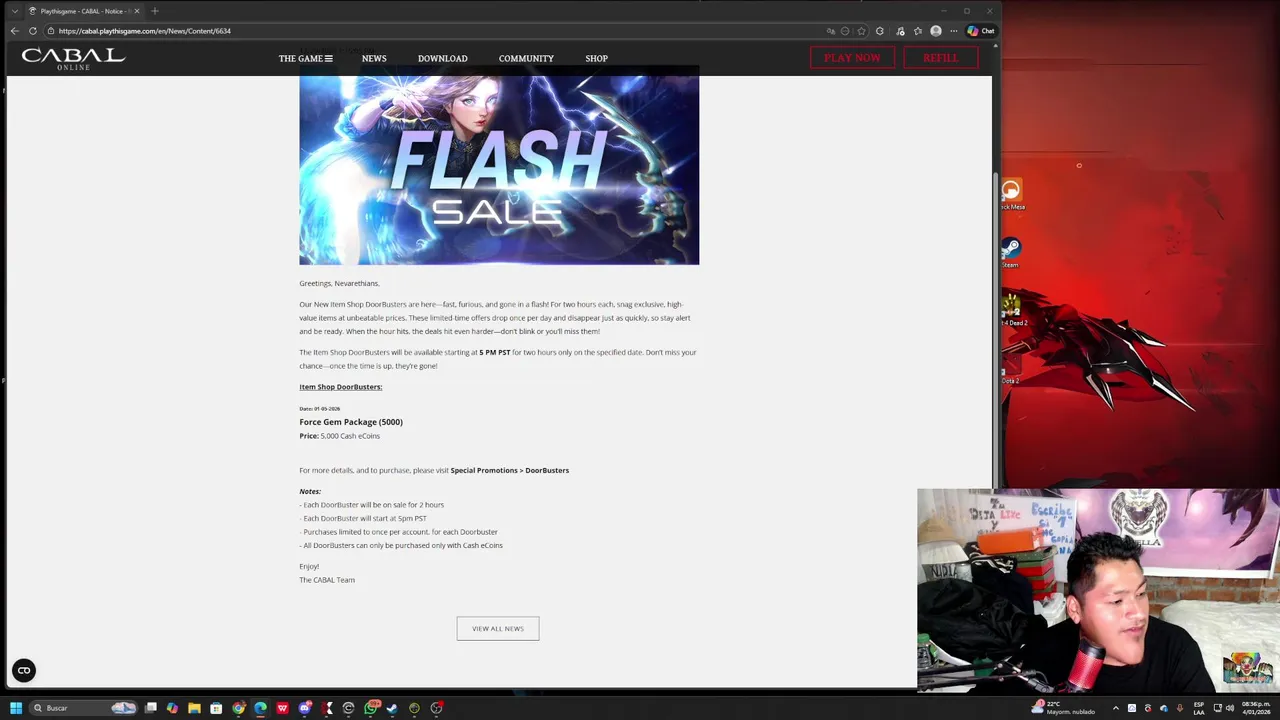Open Google Chrome on the taskbar
The image size is (1280, 720).
point(238,708)
